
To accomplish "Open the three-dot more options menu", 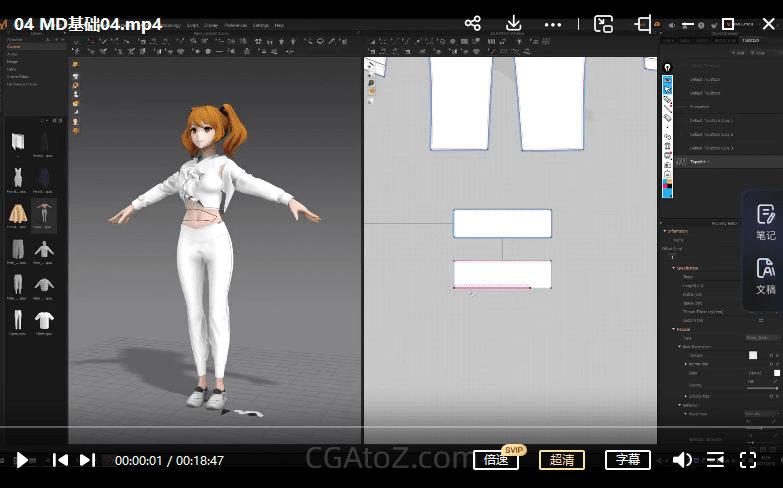I will click(x=553, y=23).
